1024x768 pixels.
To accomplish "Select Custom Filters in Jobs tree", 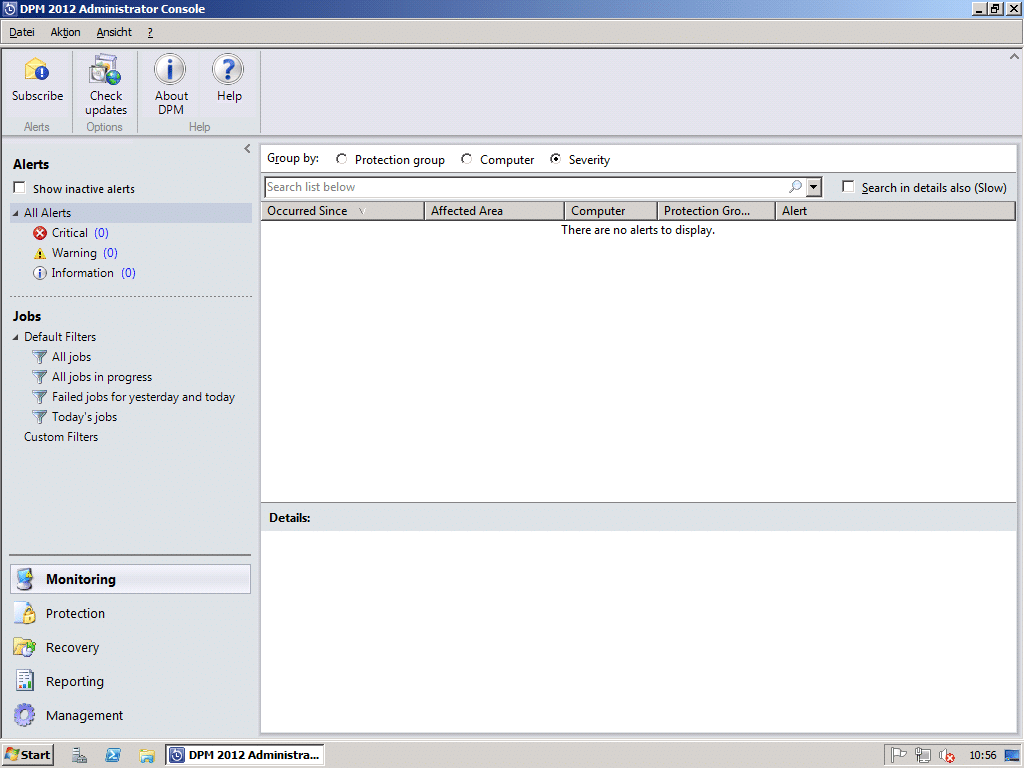I will tap(61, 437).
